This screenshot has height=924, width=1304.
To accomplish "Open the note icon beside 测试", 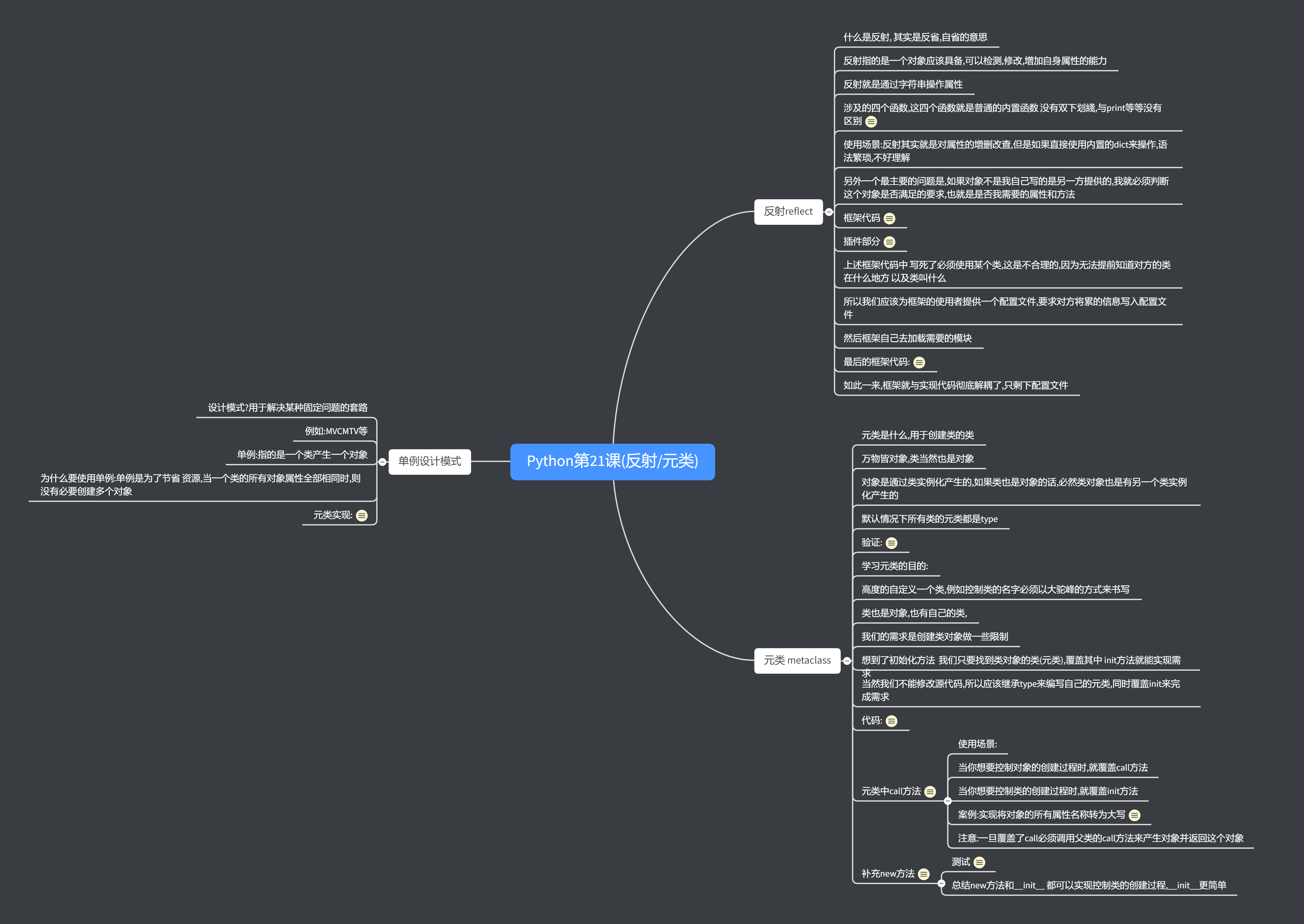I will point(979,862).
